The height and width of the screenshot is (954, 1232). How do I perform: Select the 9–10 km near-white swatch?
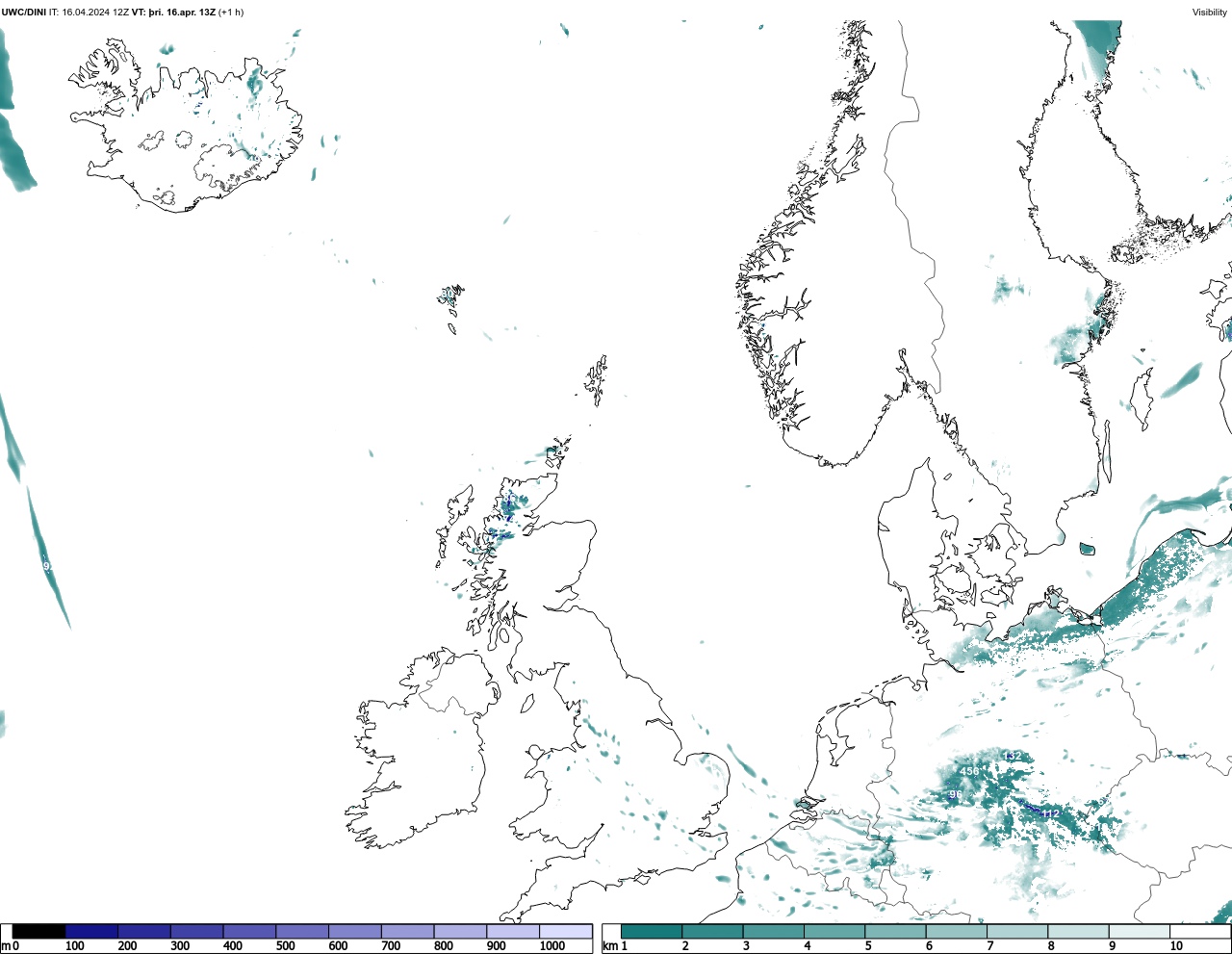pos(1139,931)
